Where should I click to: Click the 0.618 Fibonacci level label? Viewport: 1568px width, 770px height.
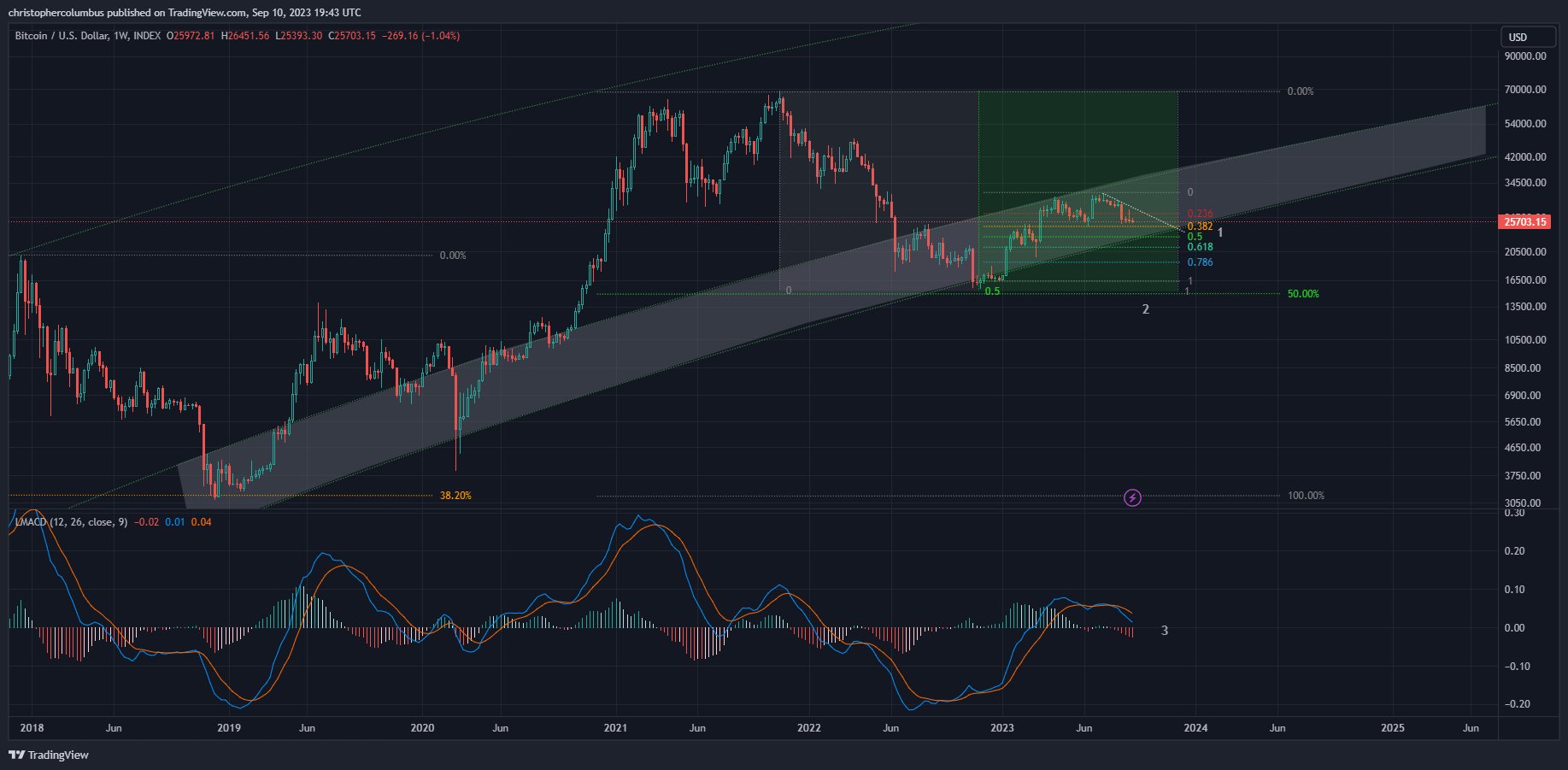coord(1200,247)
